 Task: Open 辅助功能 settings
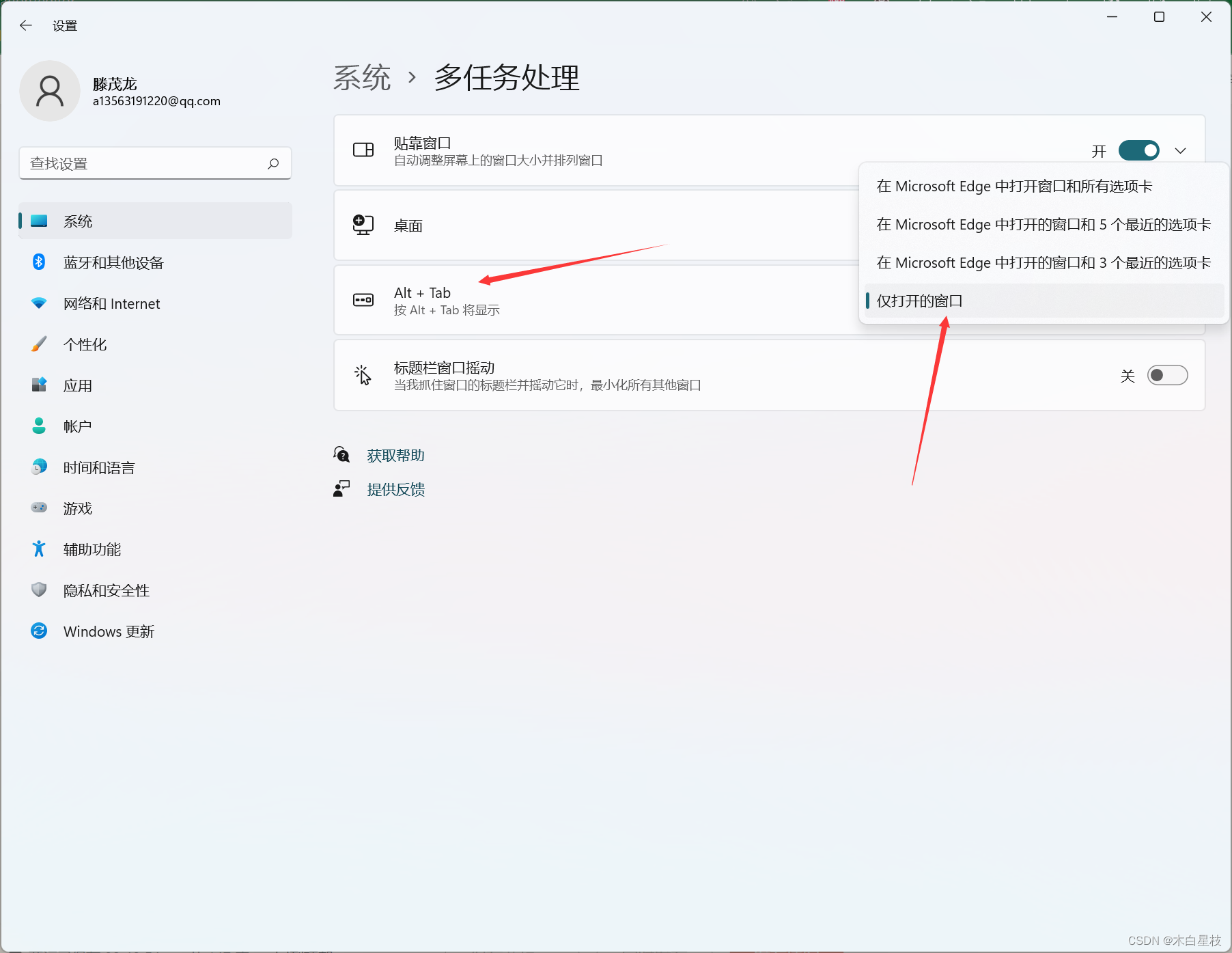156,549
